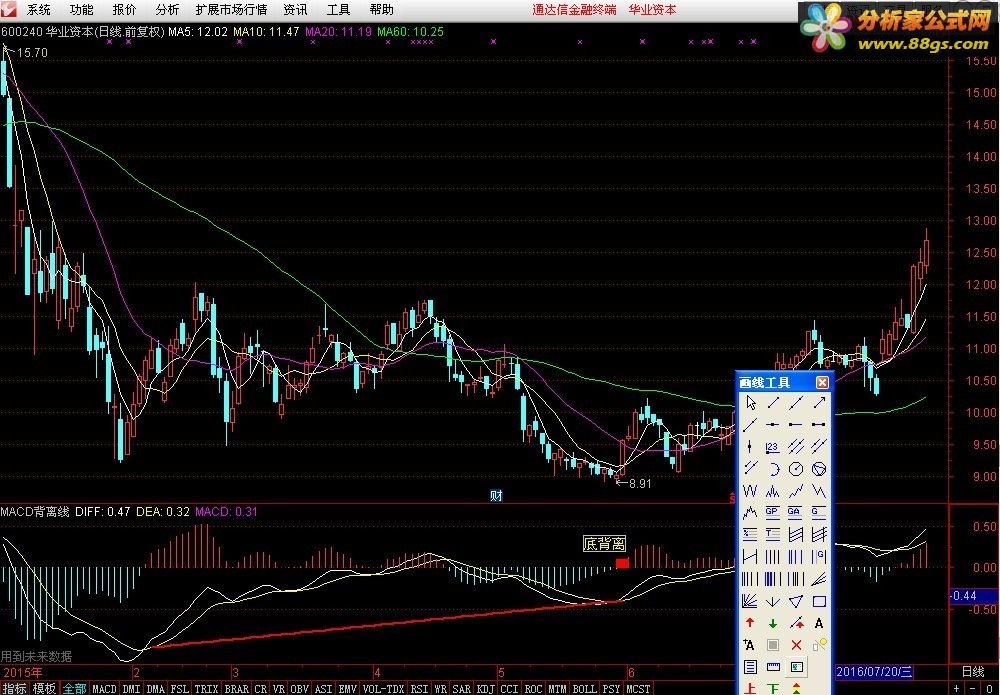This screenshot has width=1000, height=695.
Task: Switch indicator to CCI
Action: click(x=510, y=689)
